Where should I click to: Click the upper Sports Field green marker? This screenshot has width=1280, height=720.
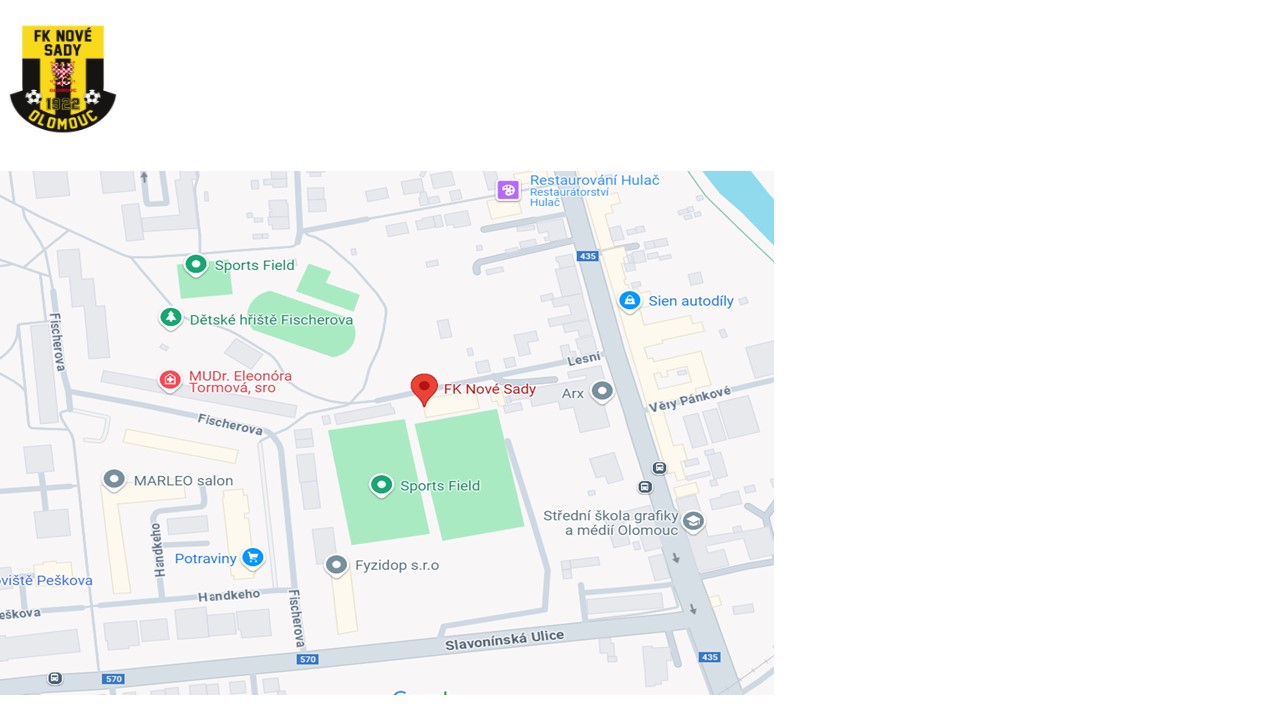click(196, 265)
